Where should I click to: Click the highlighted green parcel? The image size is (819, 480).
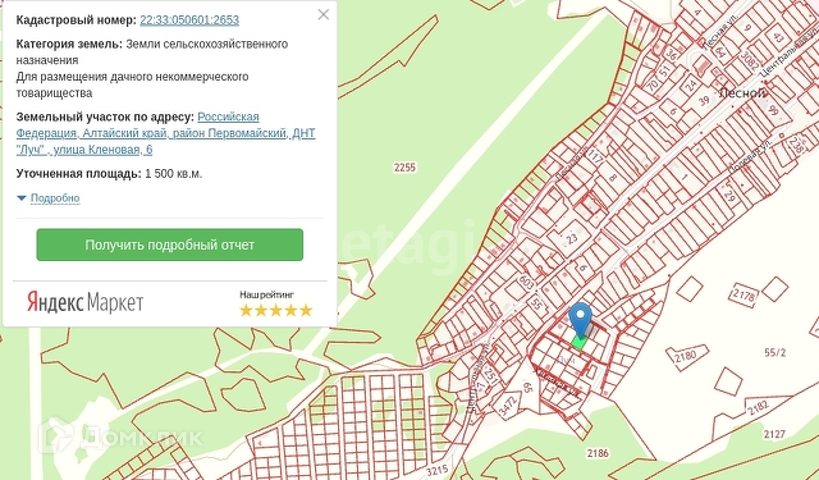tap(579, 343)
